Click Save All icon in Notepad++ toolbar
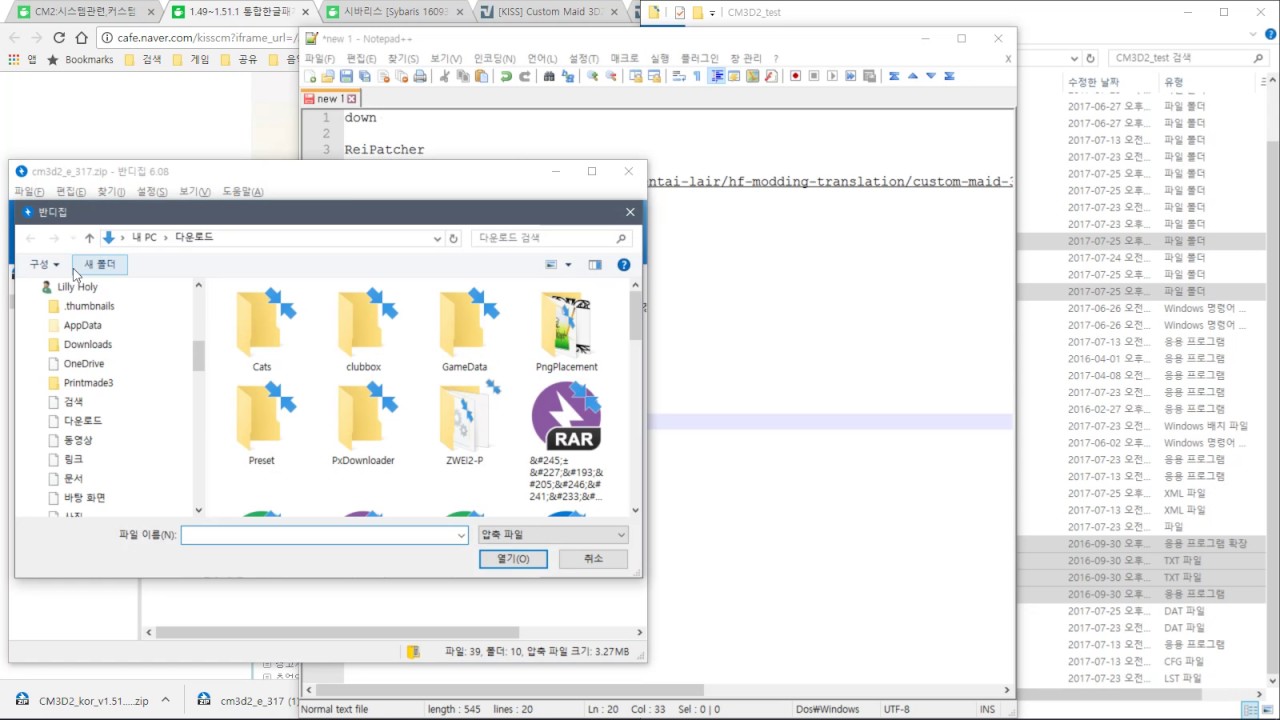 pos(365,76)
